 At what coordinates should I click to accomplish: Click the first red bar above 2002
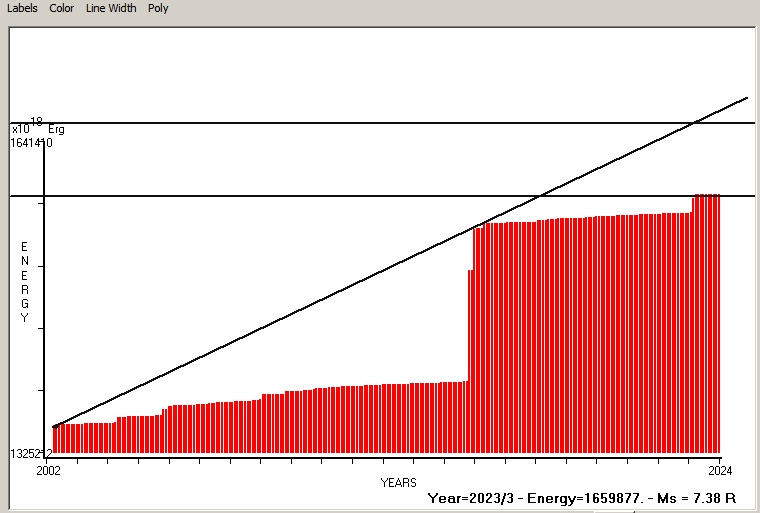[55, 440]
